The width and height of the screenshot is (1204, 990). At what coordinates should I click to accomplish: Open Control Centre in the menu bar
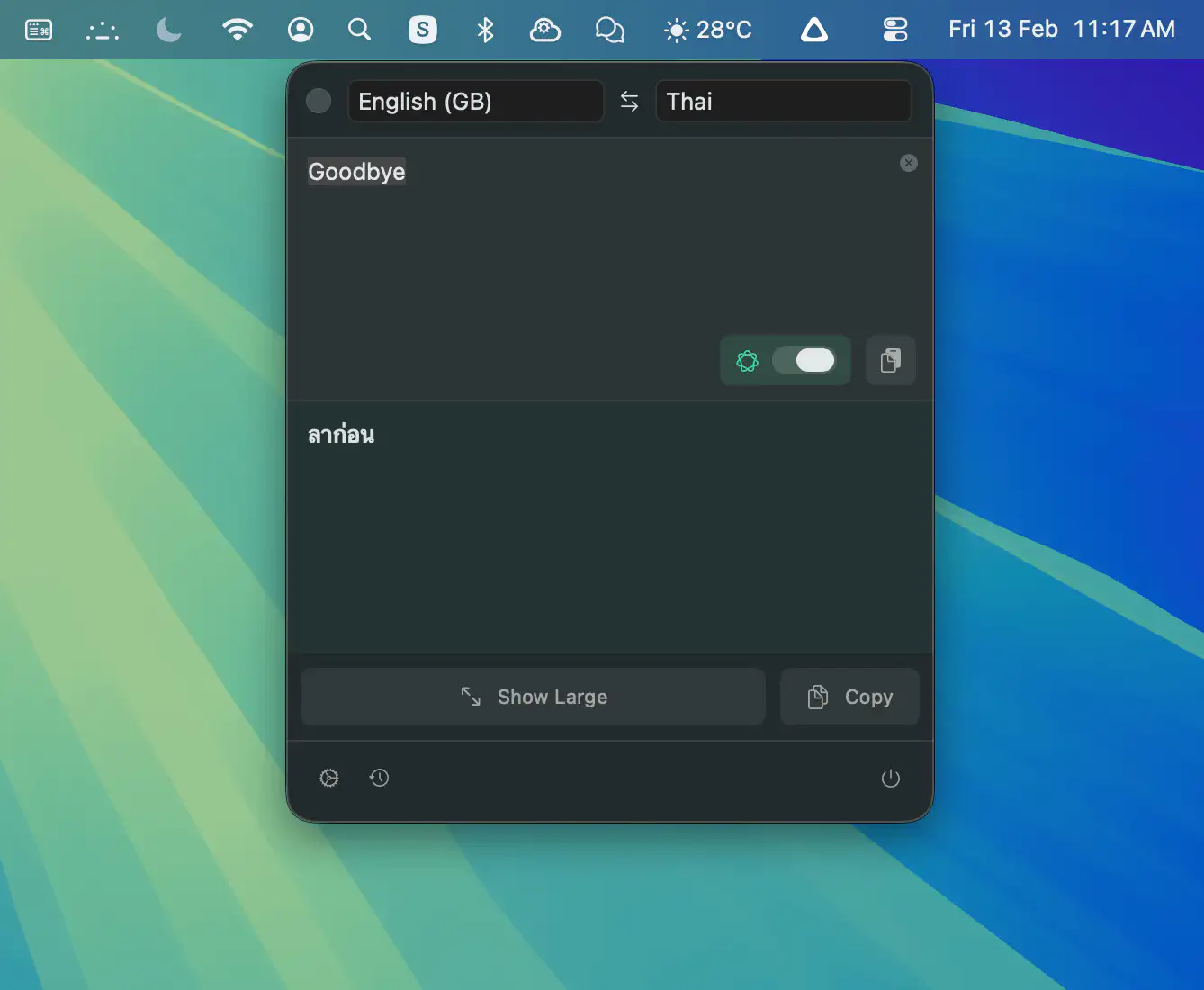click(894, 30)
